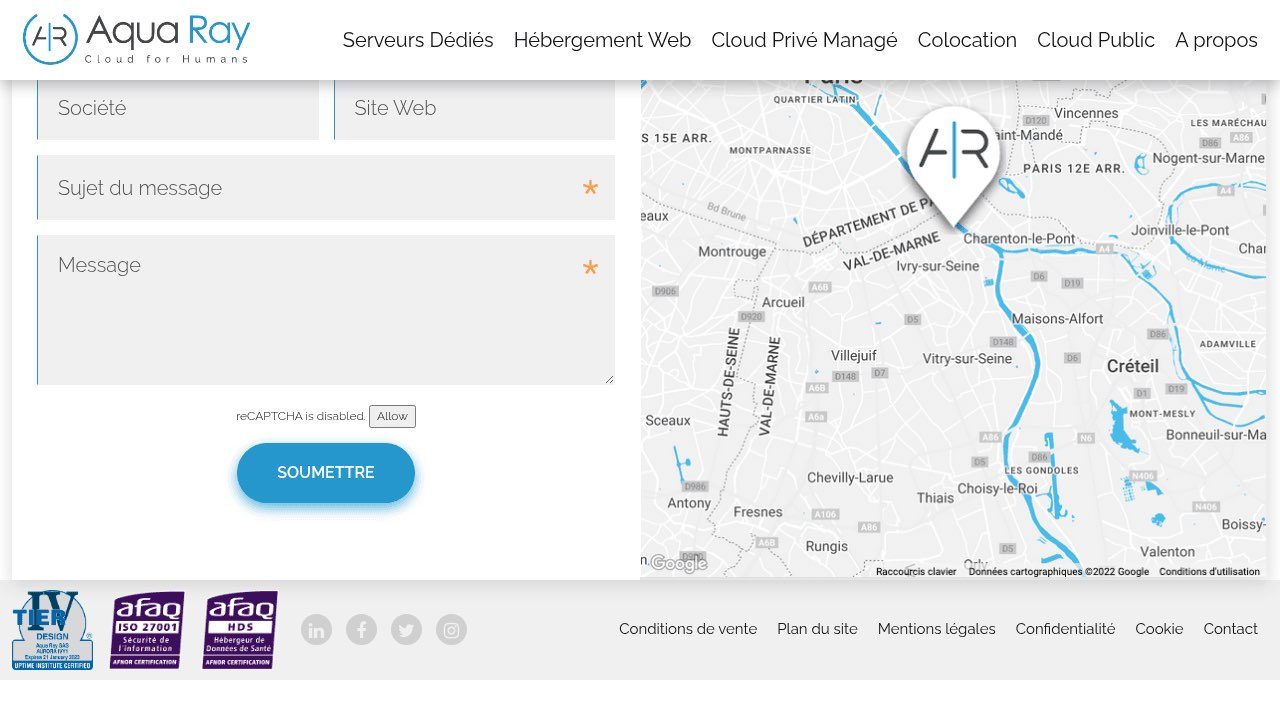Open the LinkedIn social icon

[316, 630]
